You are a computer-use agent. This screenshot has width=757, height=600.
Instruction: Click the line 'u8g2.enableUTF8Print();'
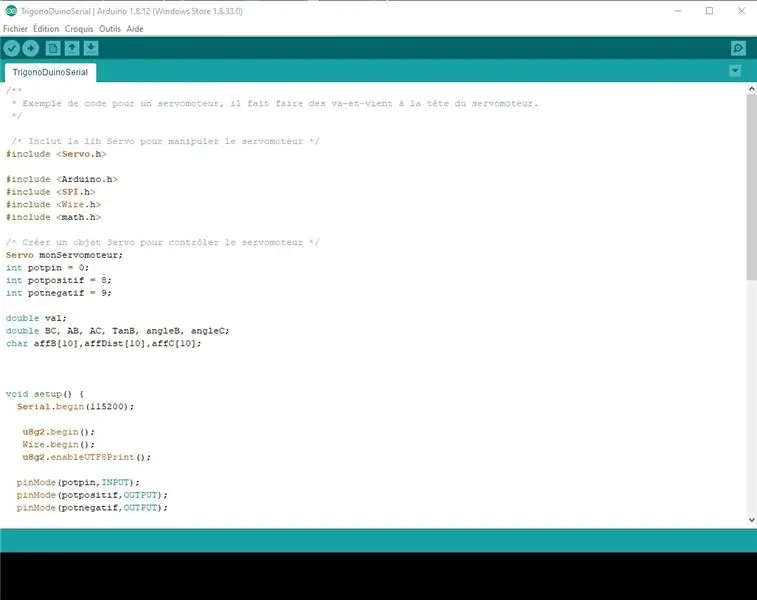click(86, 457)
